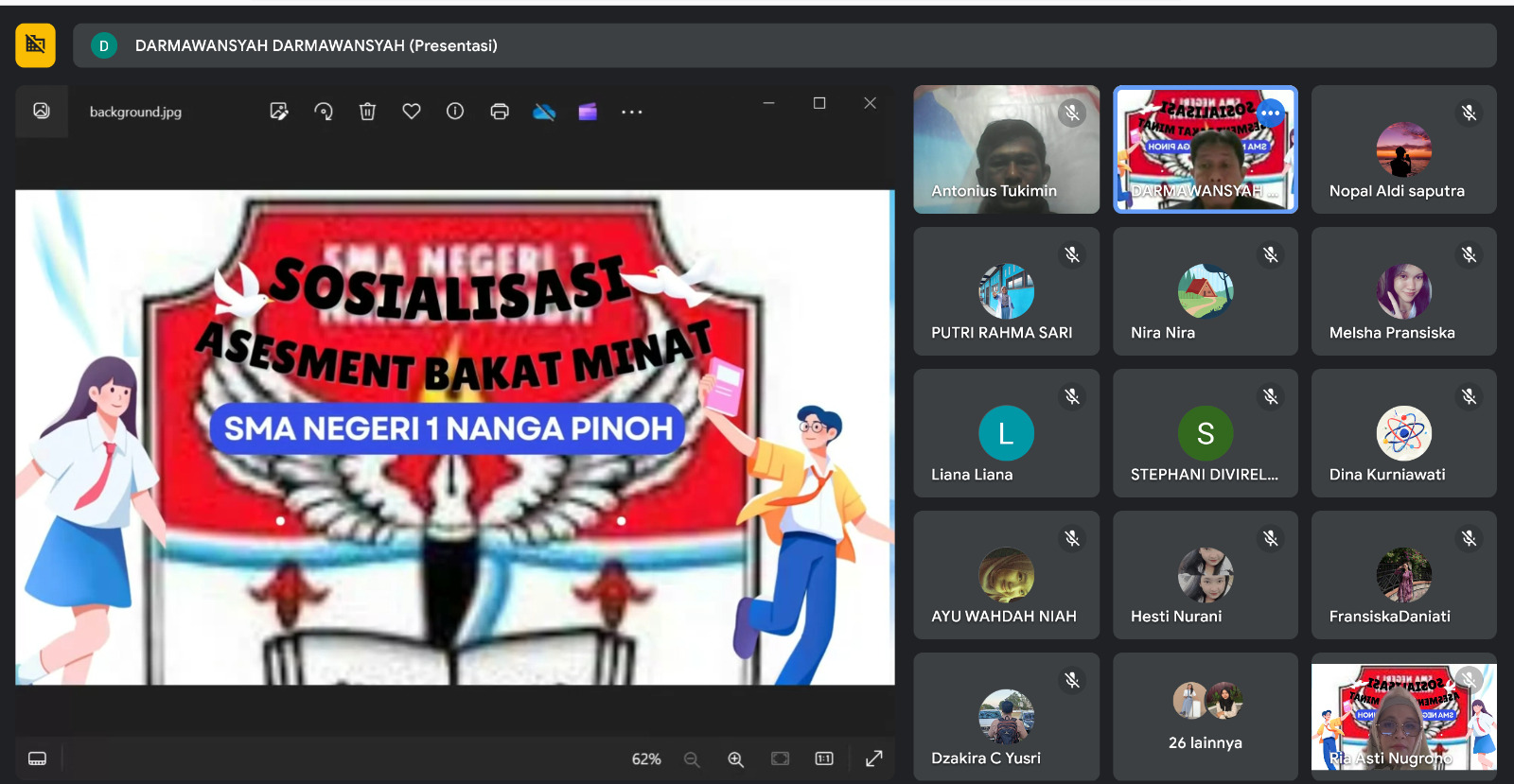Click the 62% zoom level indicator
The width and height of the screenshot is (1514, 784).
[646, 759]
